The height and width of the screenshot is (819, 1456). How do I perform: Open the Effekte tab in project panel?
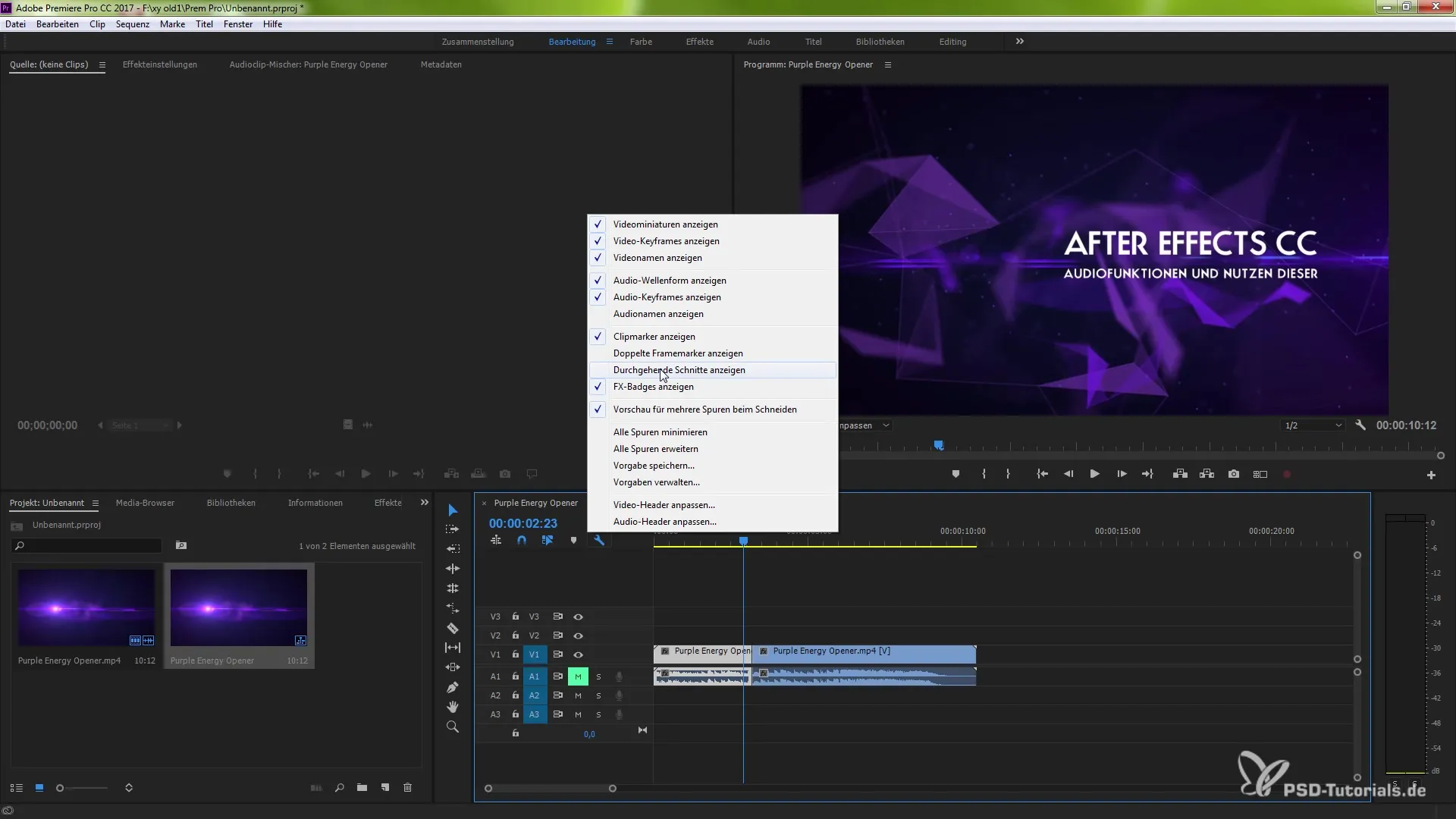coord(388,503)
